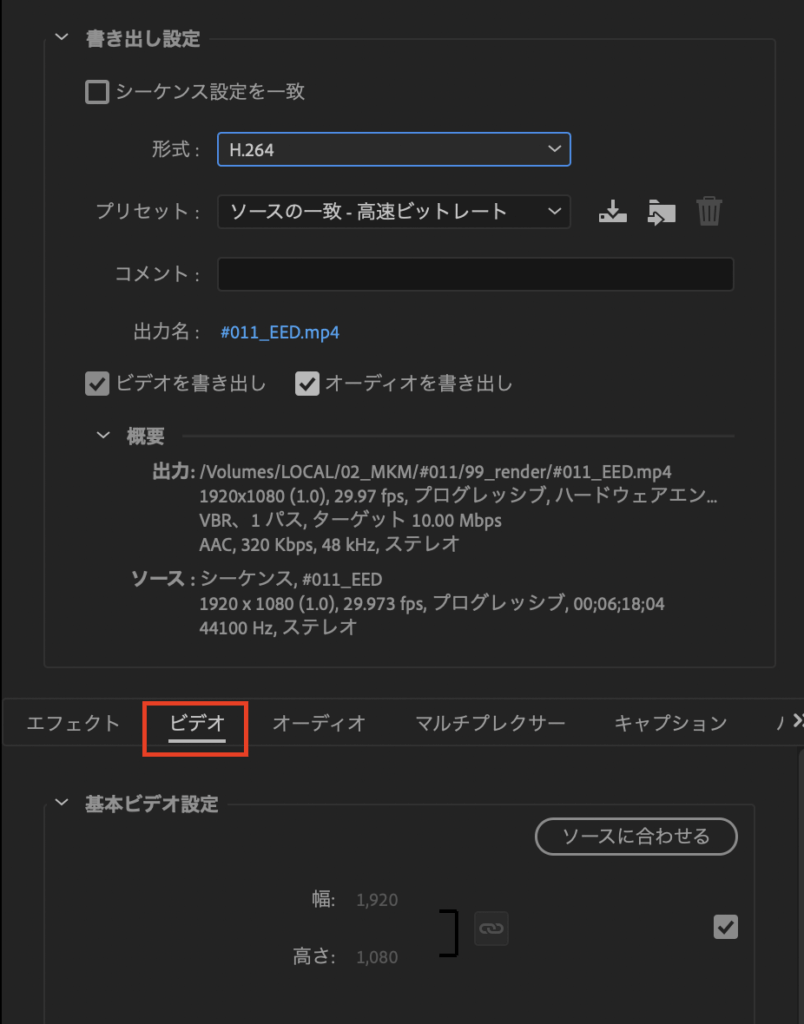Collapse the 概要 section

click(103, 435)
